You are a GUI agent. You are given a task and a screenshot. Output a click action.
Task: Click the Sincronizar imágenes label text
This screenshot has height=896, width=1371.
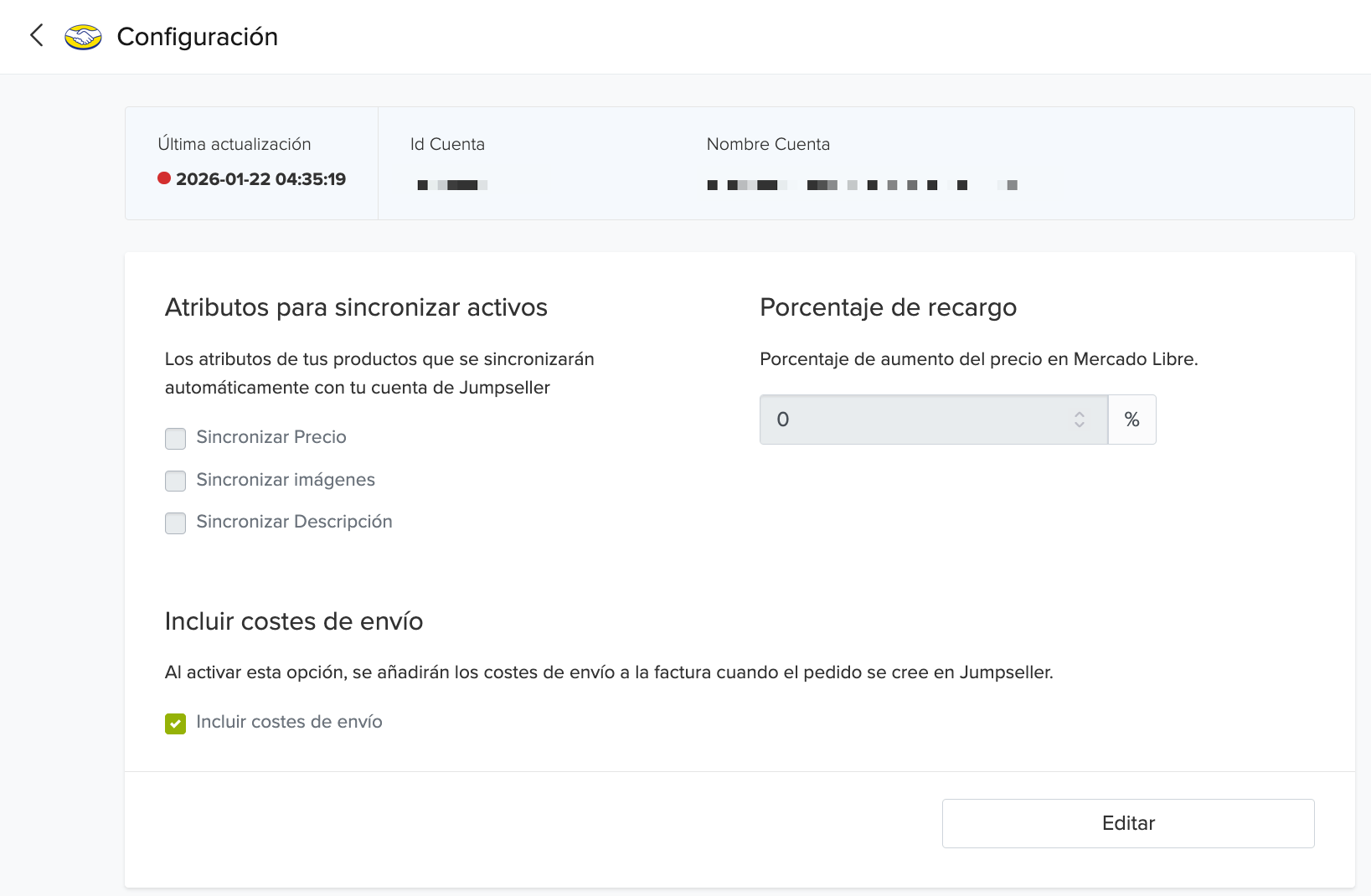(x=286, y=480)
